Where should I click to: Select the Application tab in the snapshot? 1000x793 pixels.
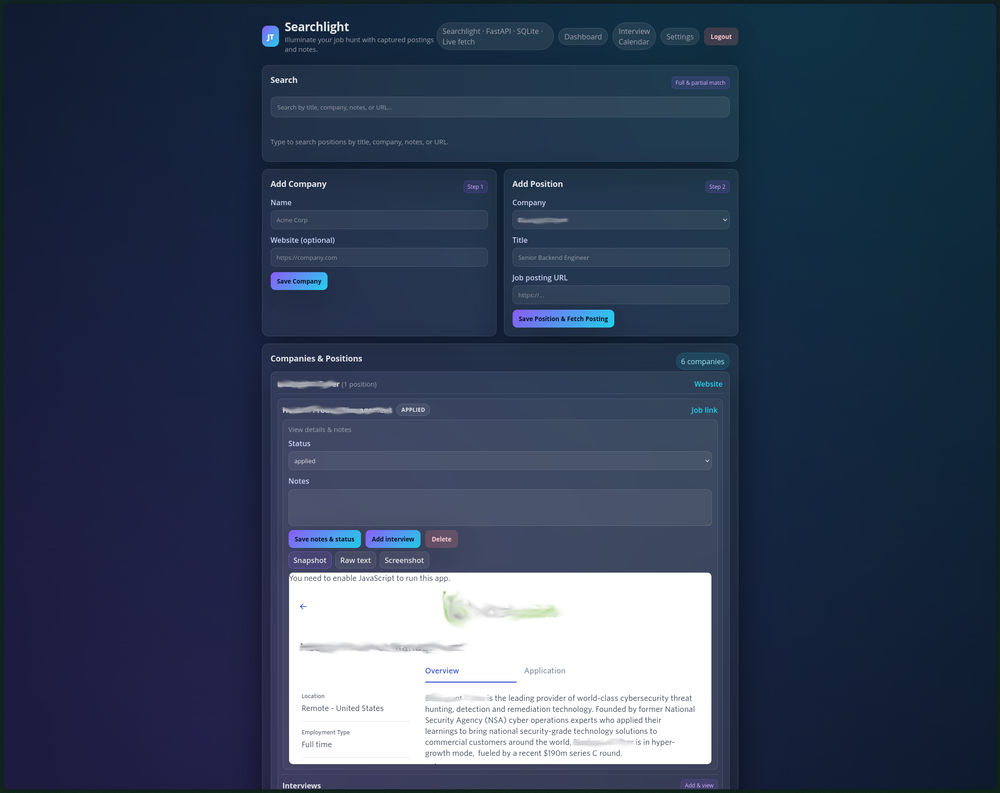click(545, 671)
